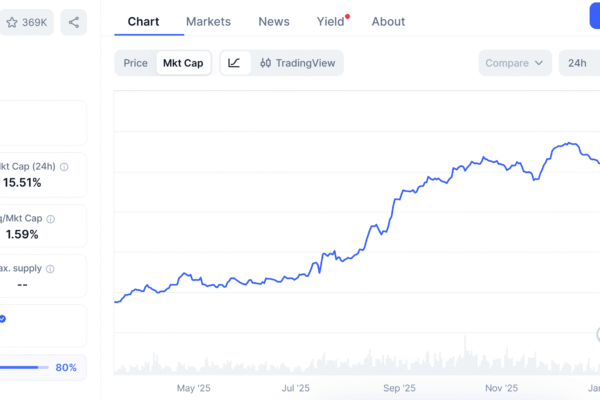Screen dimensions: 600x400
Task: Select the line chart style icon
Action: 234,63
